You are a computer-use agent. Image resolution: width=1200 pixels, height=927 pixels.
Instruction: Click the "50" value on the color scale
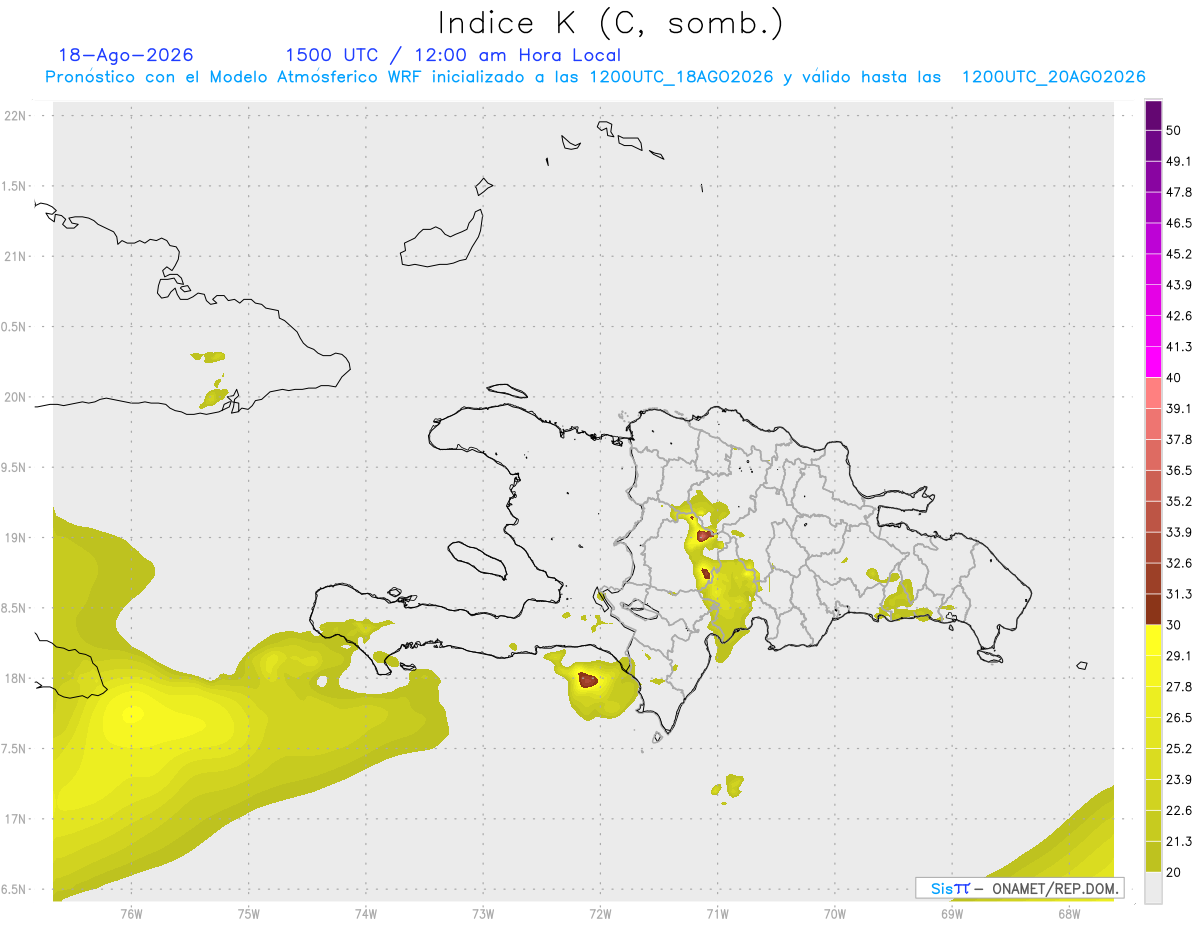[x=1174, y=130]
